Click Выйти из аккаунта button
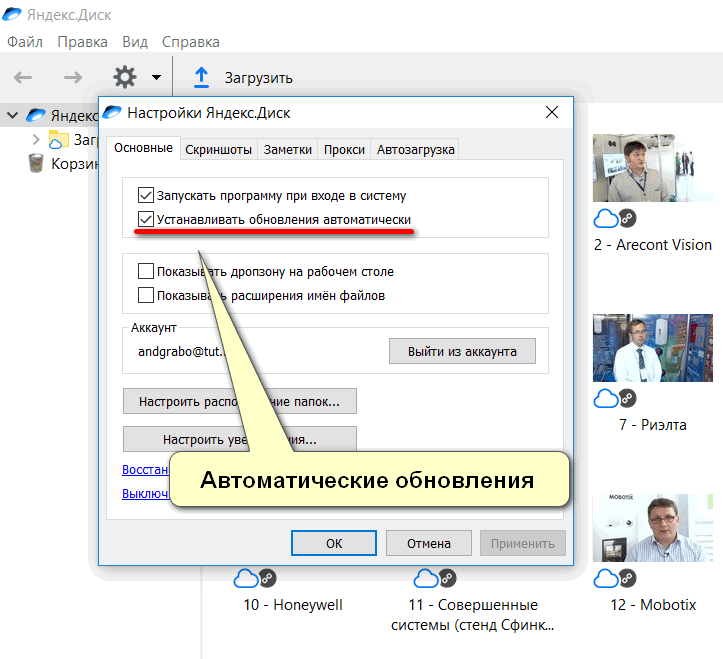723x659 pixels. 462,351
